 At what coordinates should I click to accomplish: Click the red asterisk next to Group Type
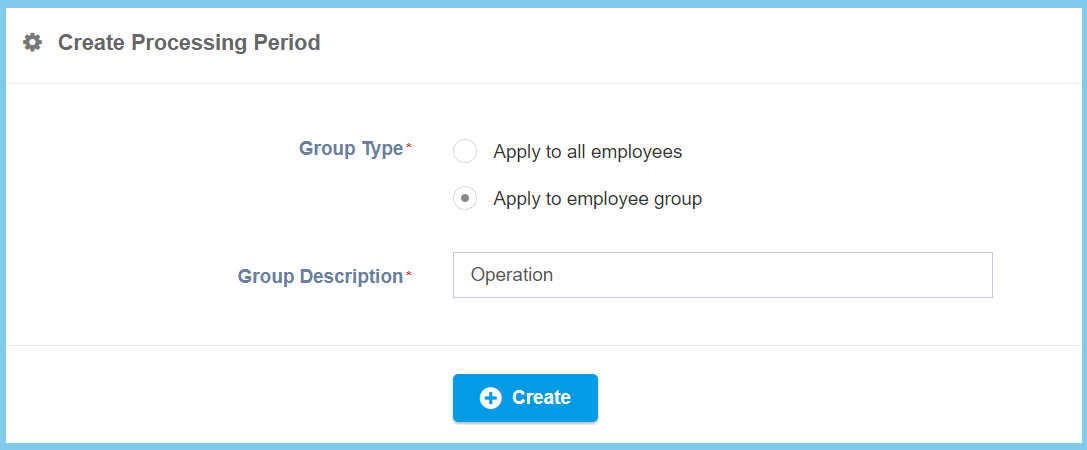409,147
